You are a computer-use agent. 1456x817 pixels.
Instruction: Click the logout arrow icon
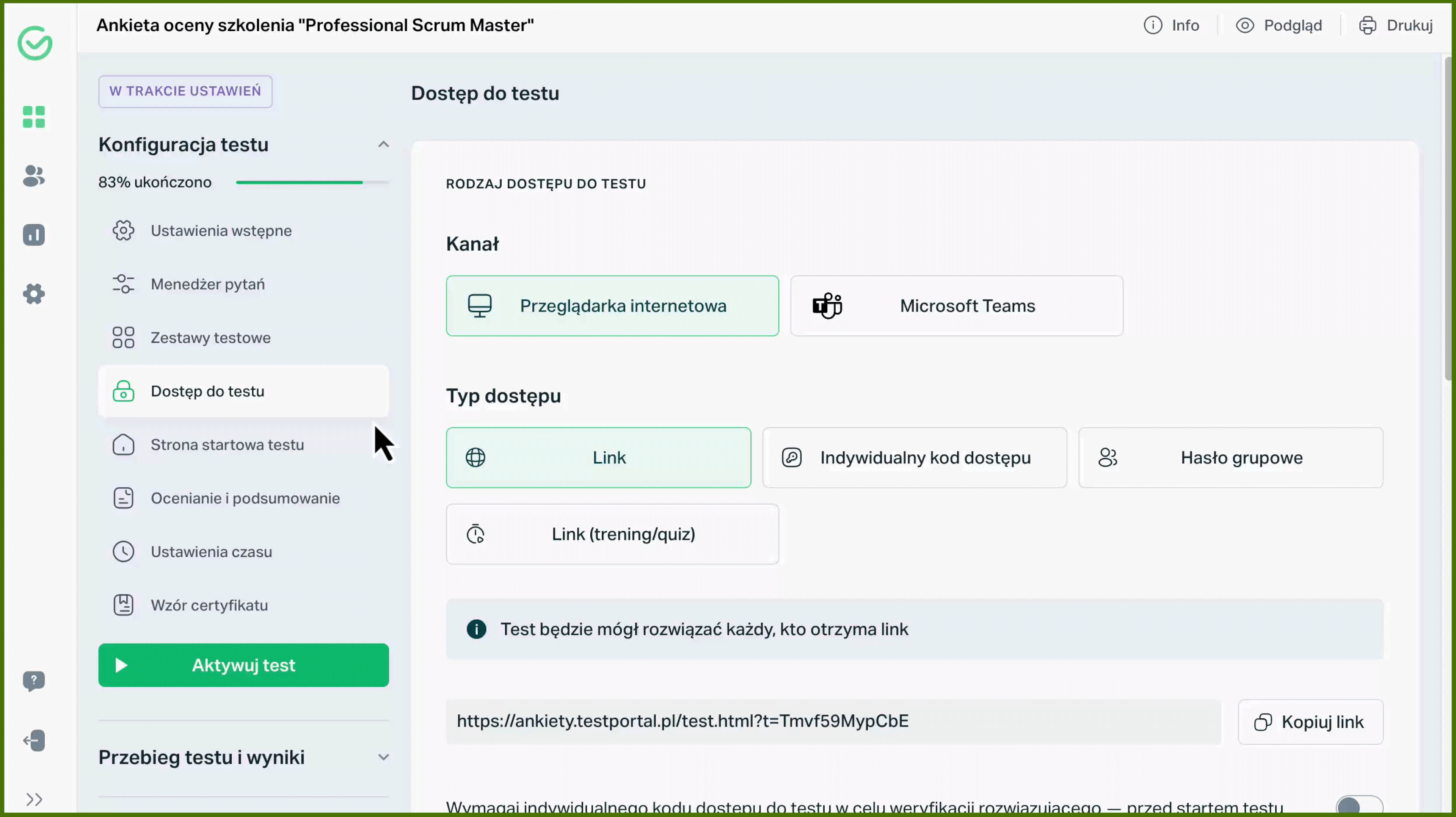click(34, 740)
